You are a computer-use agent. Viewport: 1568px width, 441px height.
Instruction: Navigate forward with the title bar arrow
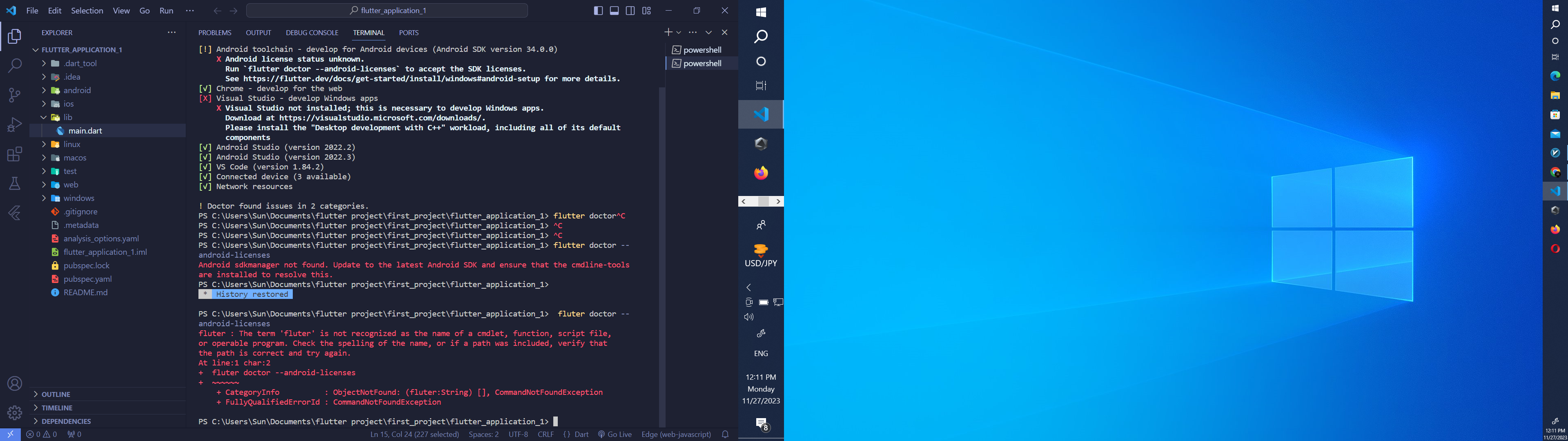coord(234,11)
